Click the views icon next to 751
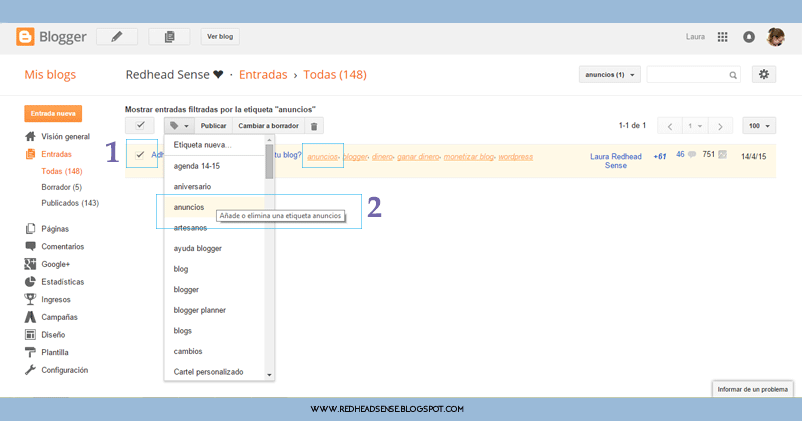The height and width of the screenshot is (421, 802). tap(722, 154)
